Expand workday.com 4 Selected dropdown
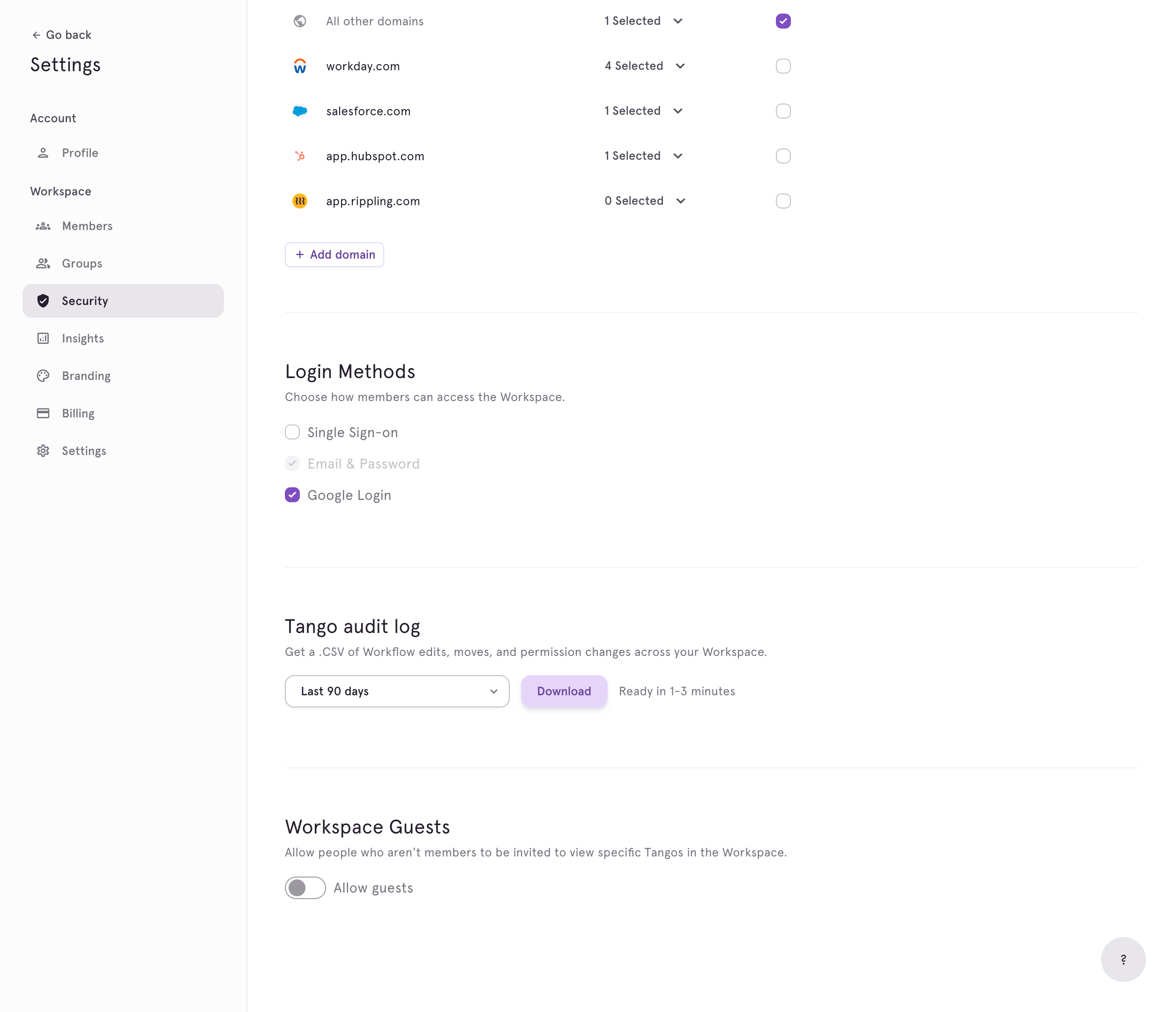 pos(645,66)
